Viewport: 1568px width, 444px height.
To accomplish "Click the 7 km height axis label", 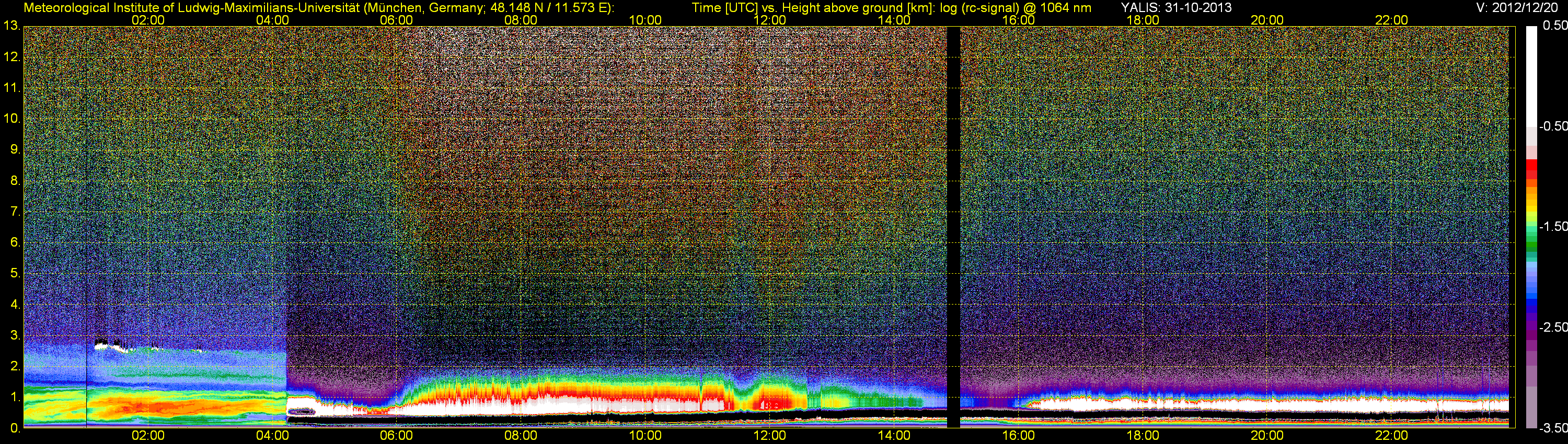I will point(15,212).
